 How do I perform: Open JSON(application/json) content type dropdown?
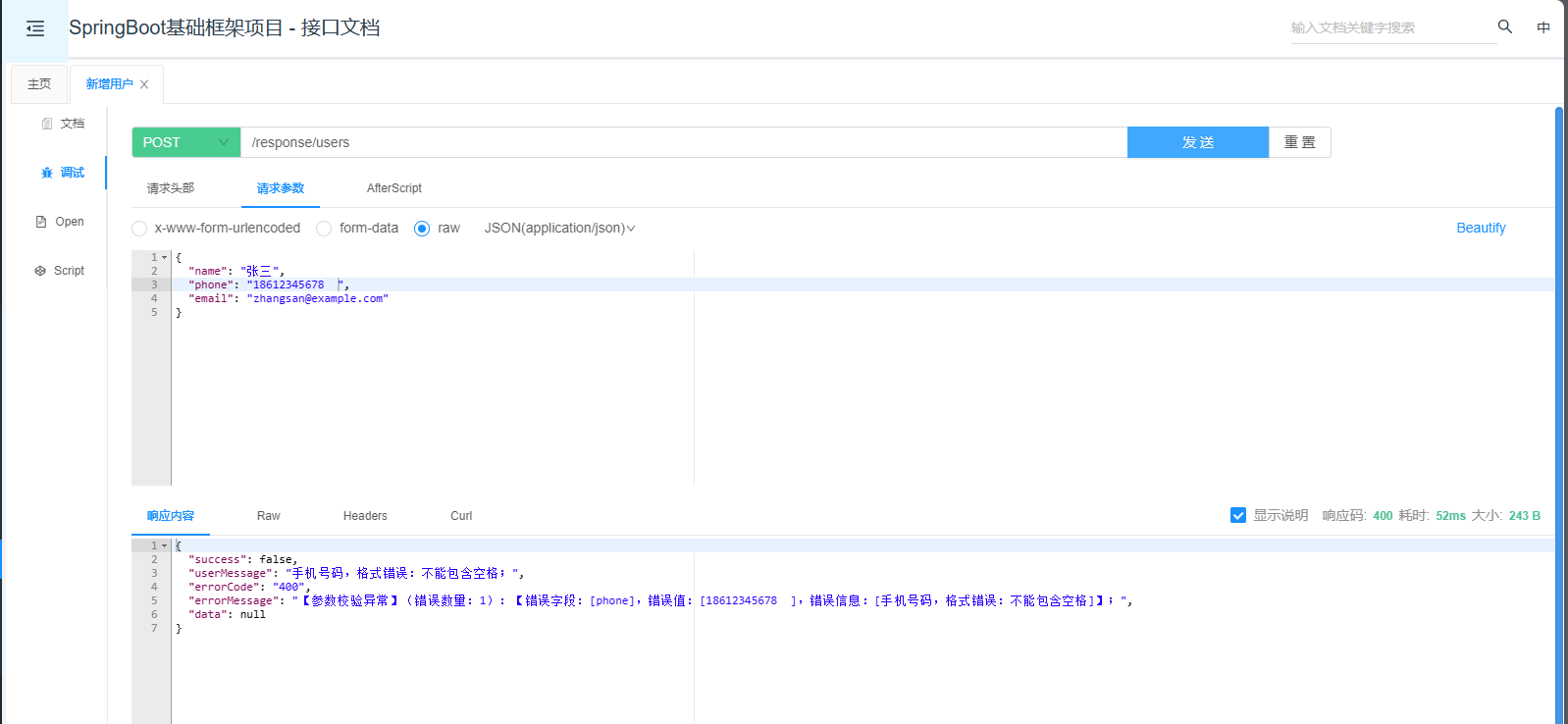pos(559,228)
